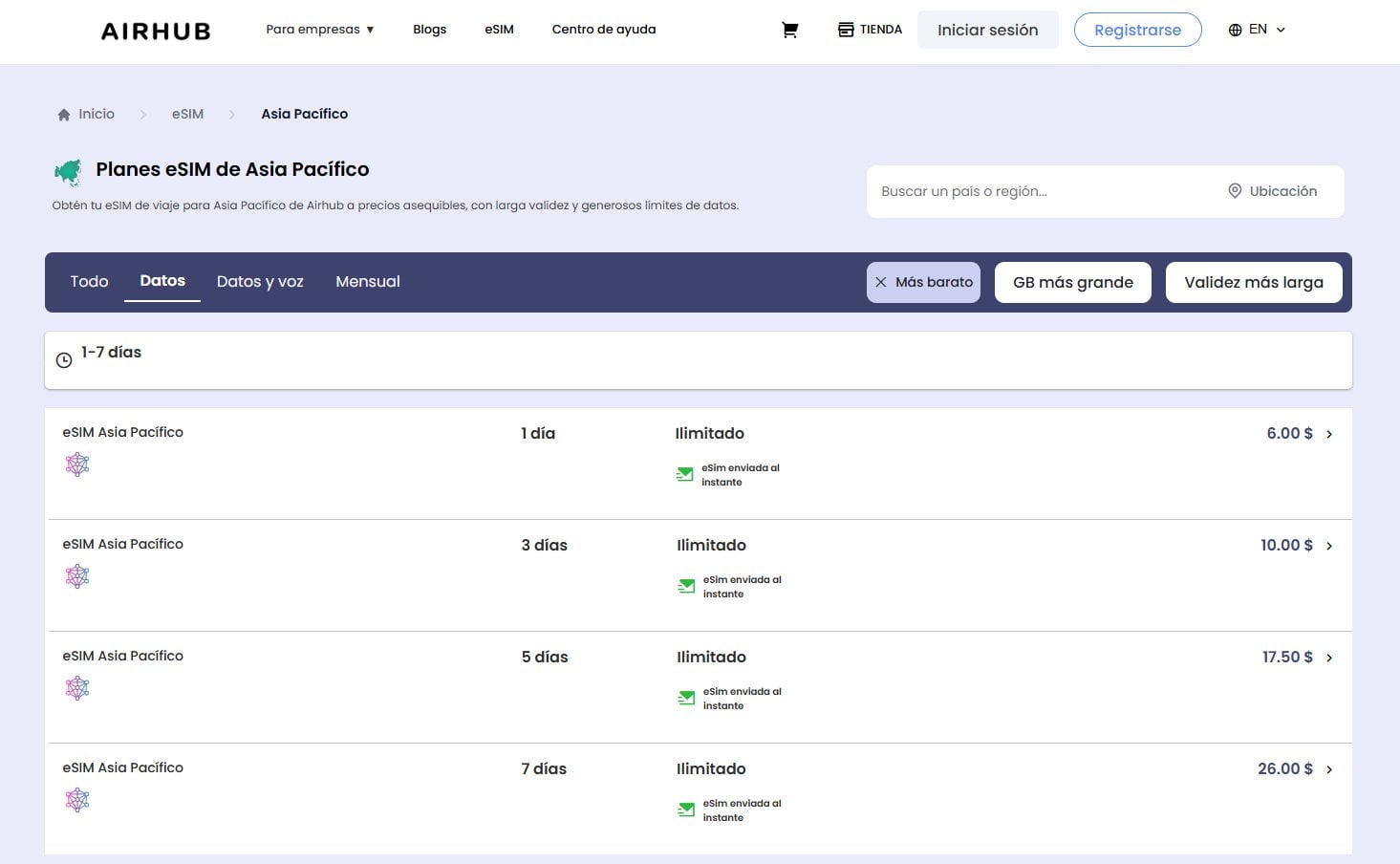Toggle GB más grande sorting
Viewport: 1400px width, 864px height.
(x=1072, y=282)
